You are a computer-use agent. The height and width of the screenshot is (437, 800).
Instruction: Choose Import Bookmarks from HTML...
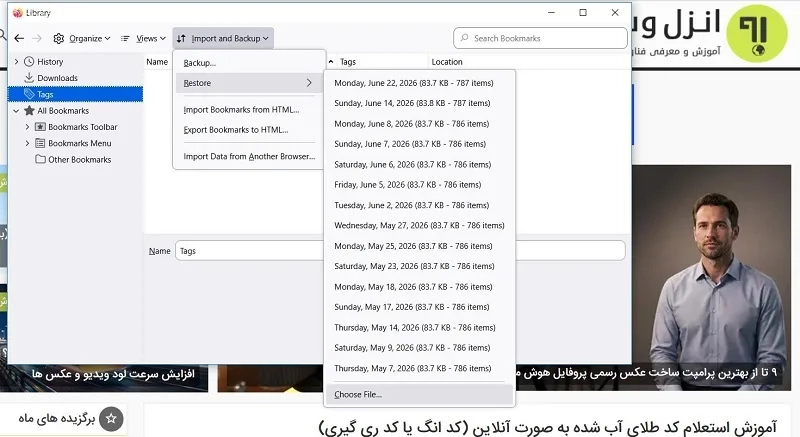click(249, 110)
